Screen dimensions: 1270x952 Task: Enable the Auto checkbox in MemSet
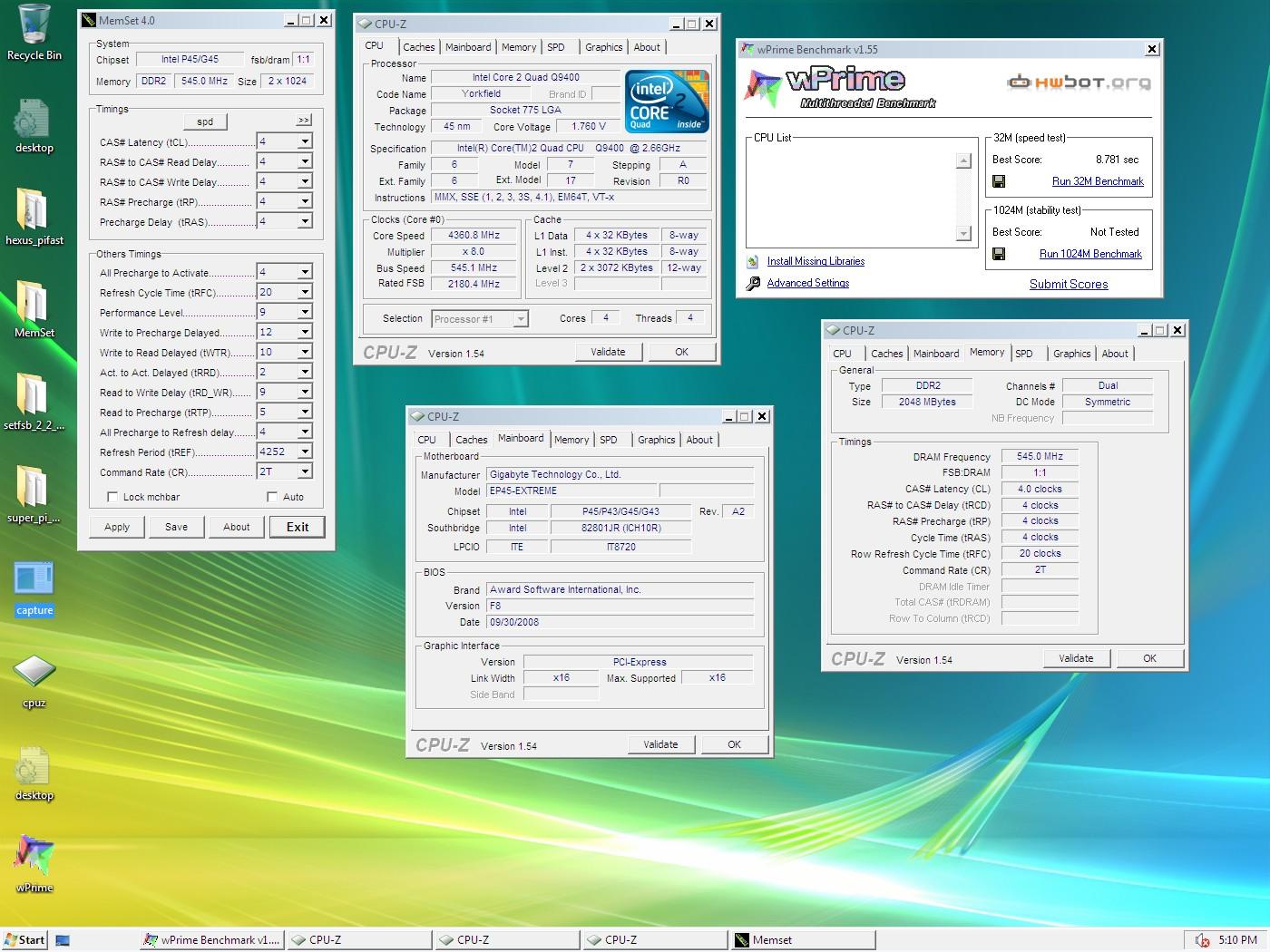pyautogui.click(x=272, y=497)
